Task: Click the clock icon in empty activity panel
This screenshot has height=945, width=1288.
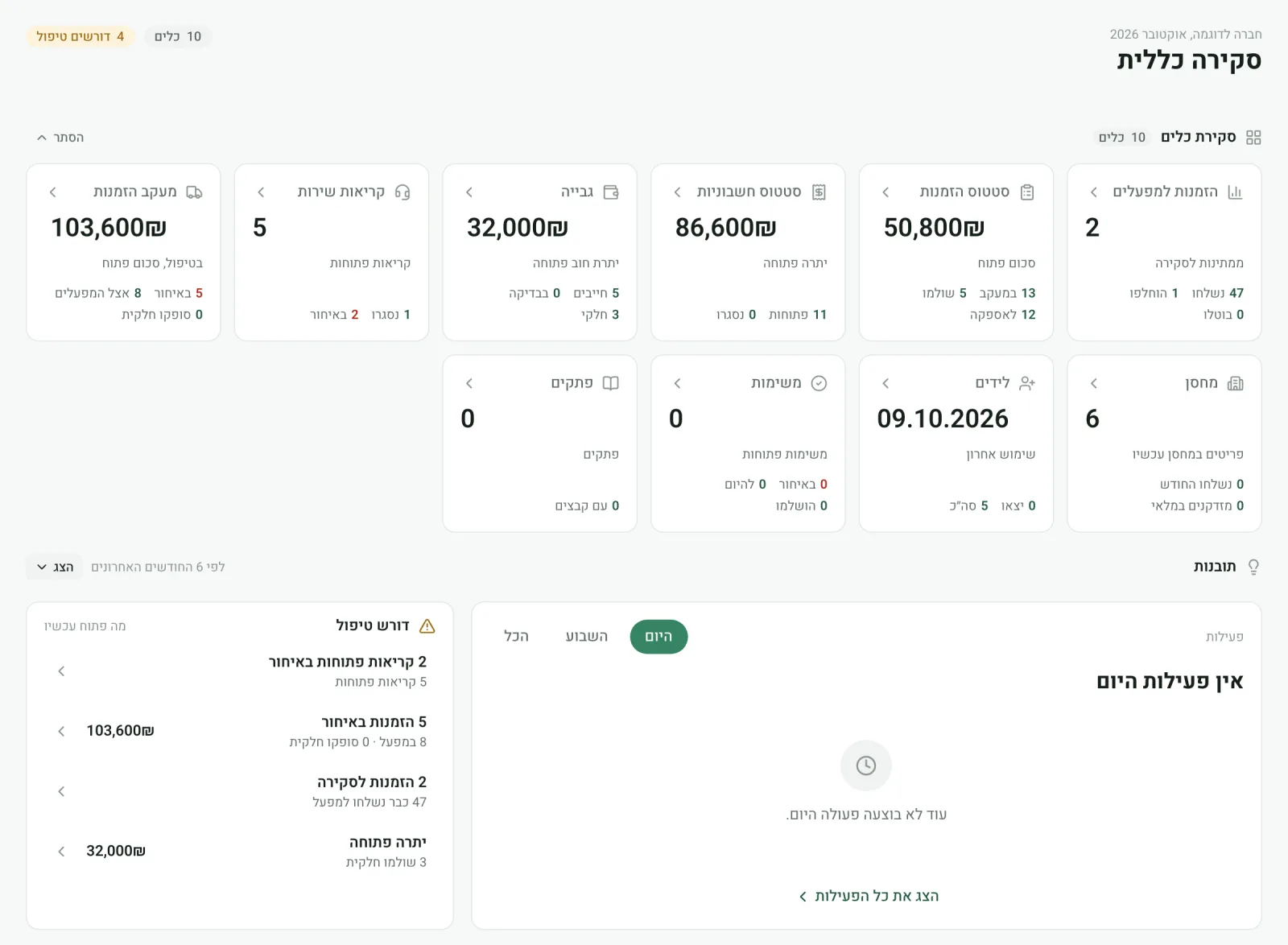Action: coord(866,765)
